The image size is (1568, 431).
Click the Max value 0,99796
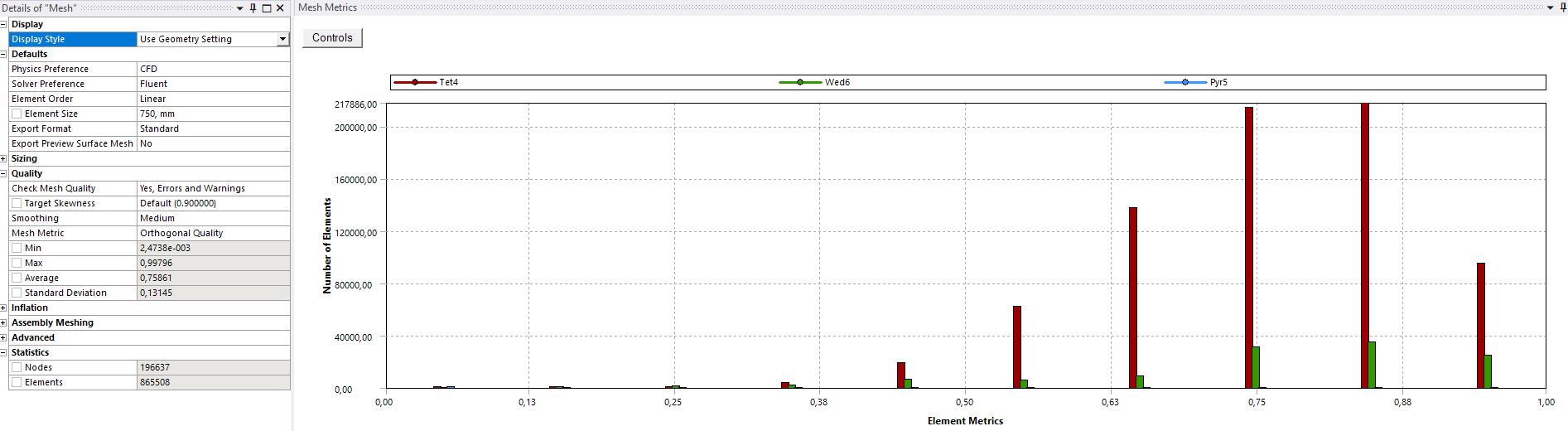coord(213,263)
